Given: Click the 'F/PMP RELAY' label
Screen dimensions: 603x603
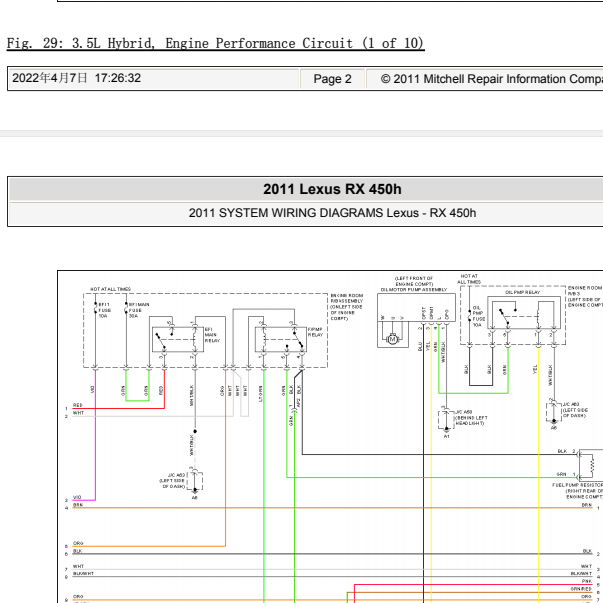Looking at the screenshot, I should coord(315,332).
